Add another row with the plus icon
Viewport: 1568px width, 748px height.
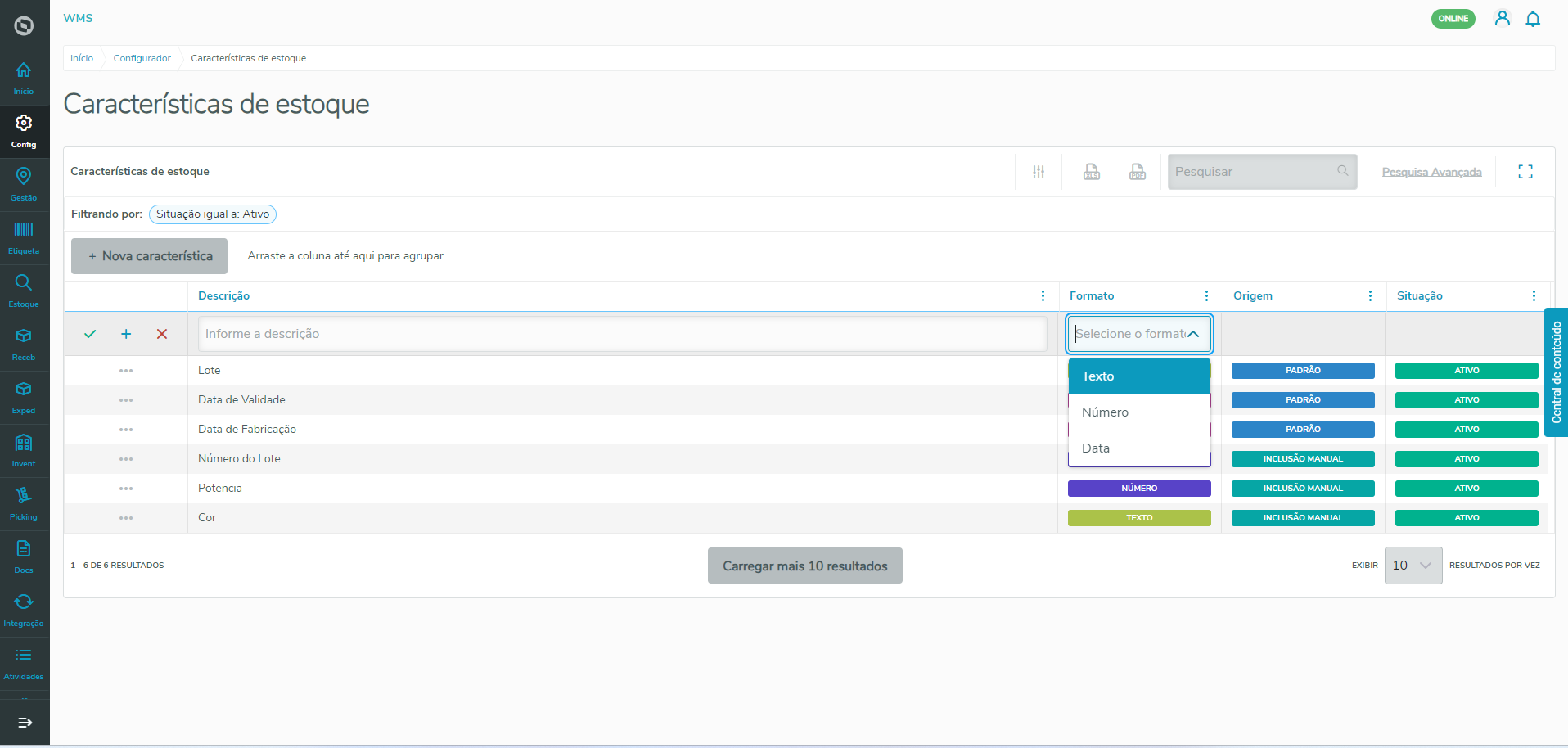tap(126, 334)
